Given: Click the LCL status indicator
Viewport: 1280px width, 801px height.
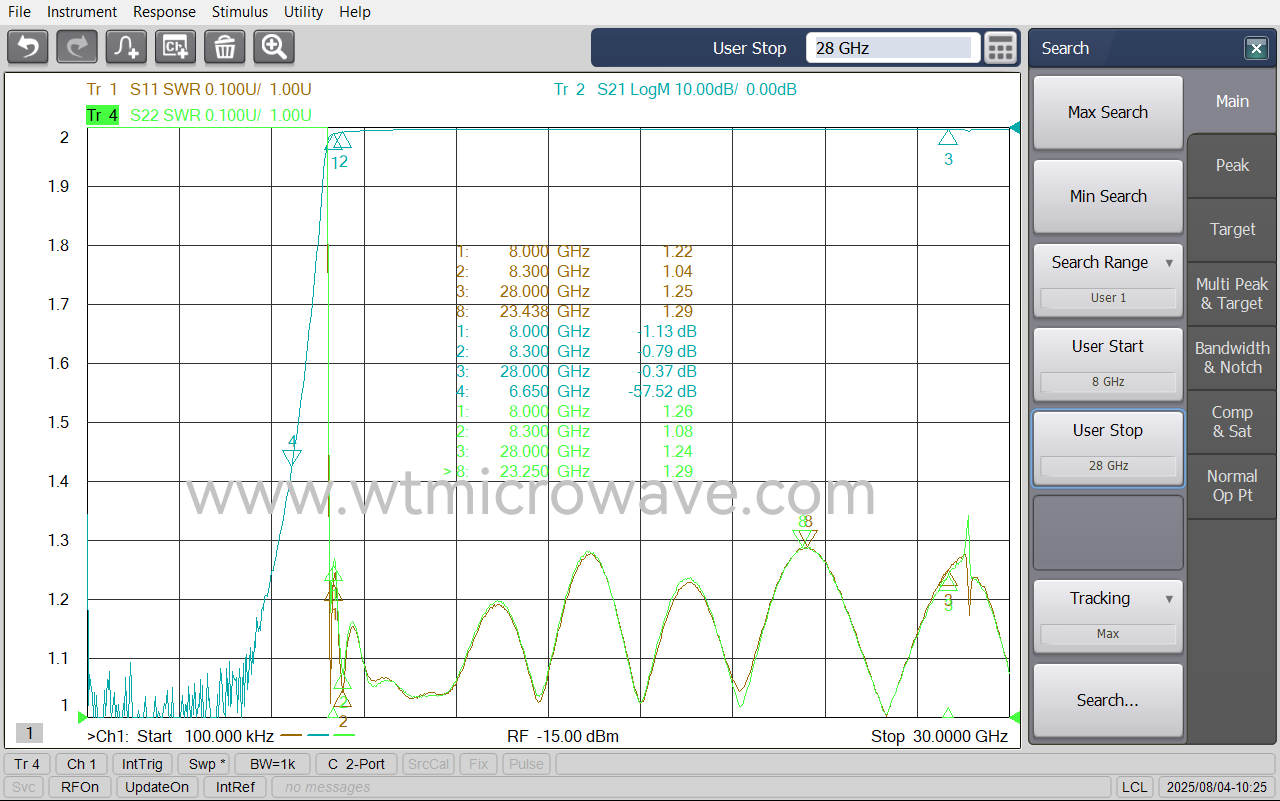Looking at the screenshot, I should pos(1134,787).
